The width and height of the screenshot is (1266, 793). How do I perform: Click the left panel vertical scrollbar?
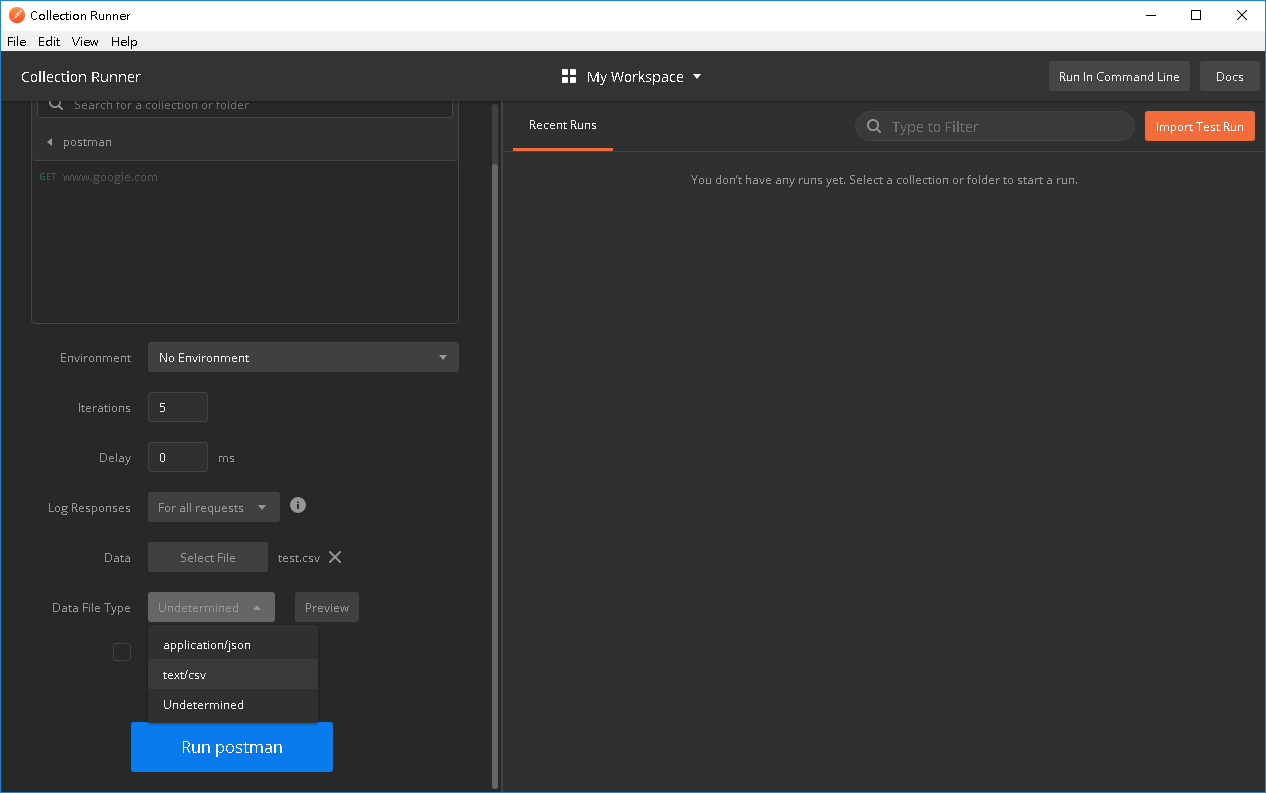[494, 475]
